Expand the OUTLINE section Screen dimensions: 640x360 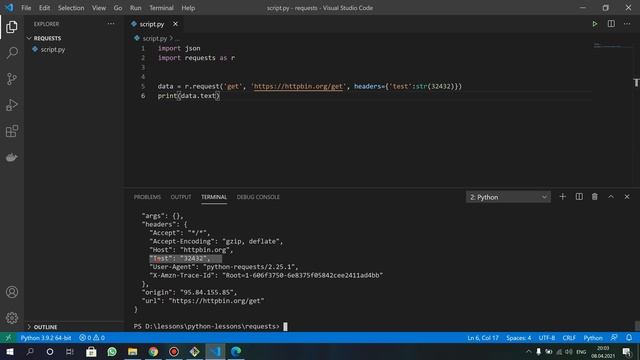pyautogui.click(x=73, y=327)
